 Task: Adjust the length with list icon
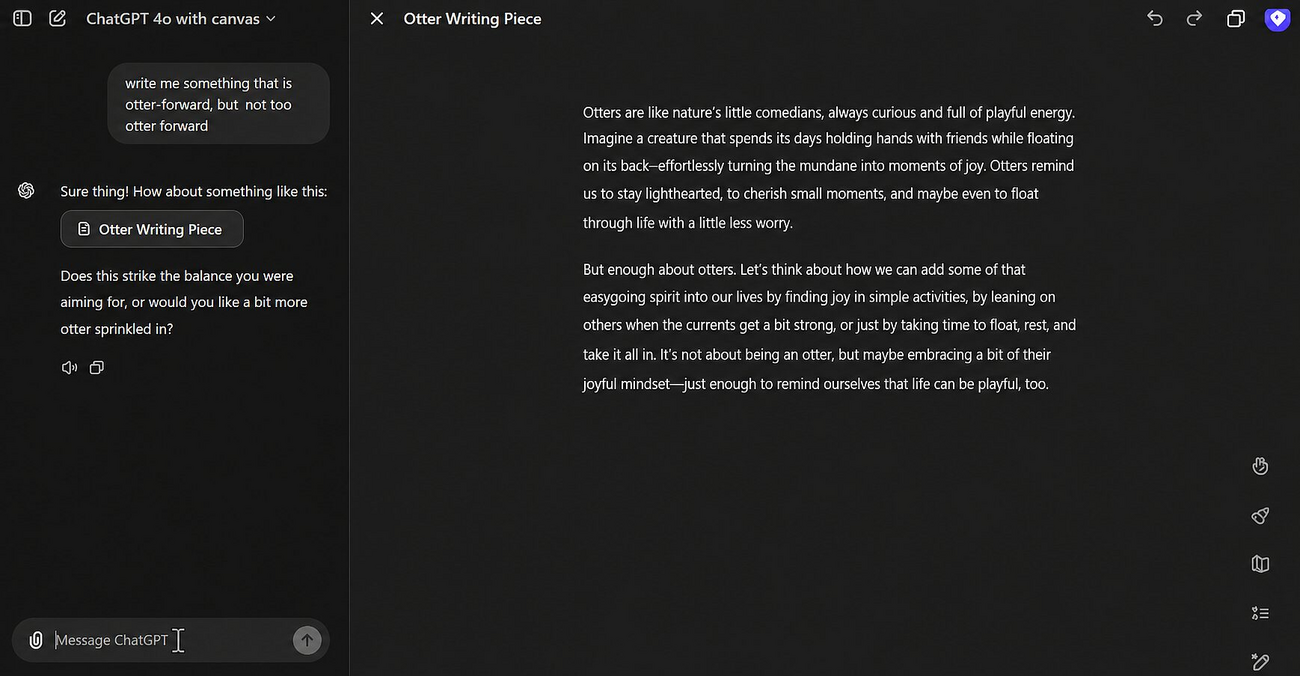(1260, 613)
